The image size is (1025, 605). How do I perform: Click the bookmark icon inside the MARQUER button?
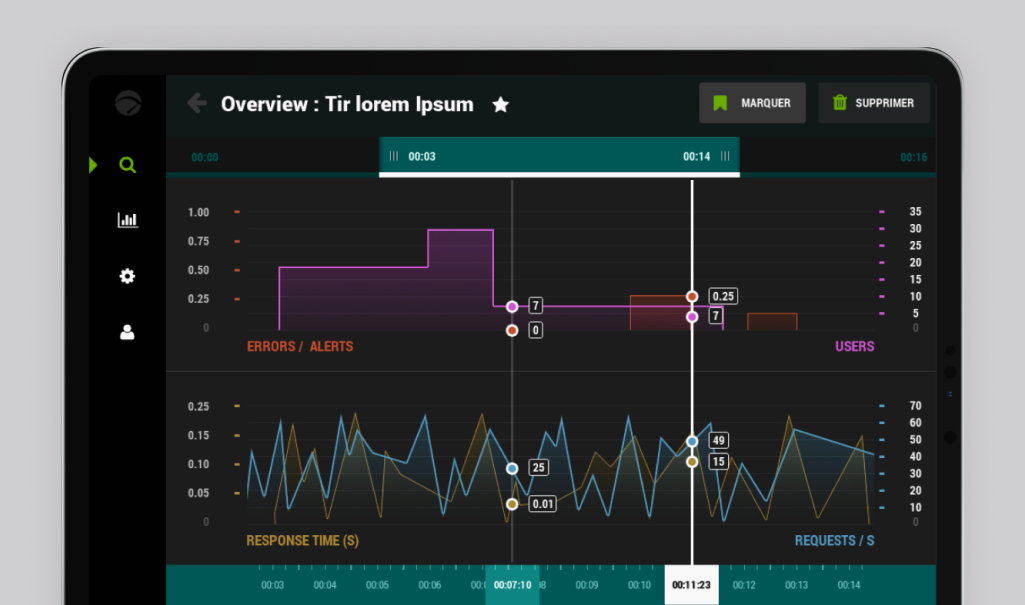pyautogui.click(x=720, y=102)
